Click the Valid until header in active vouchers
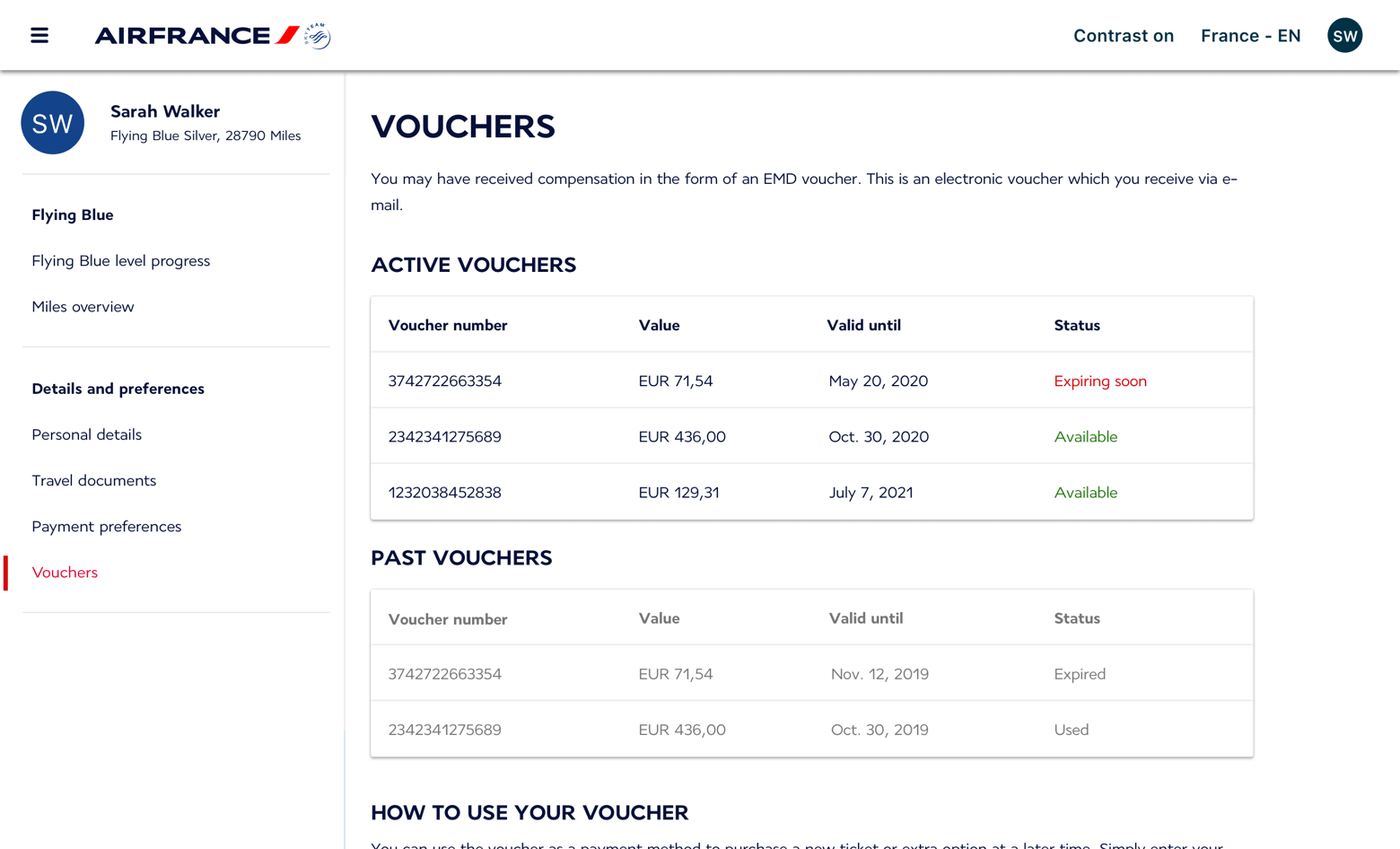1400x849 pixels. tap(863, 326)
